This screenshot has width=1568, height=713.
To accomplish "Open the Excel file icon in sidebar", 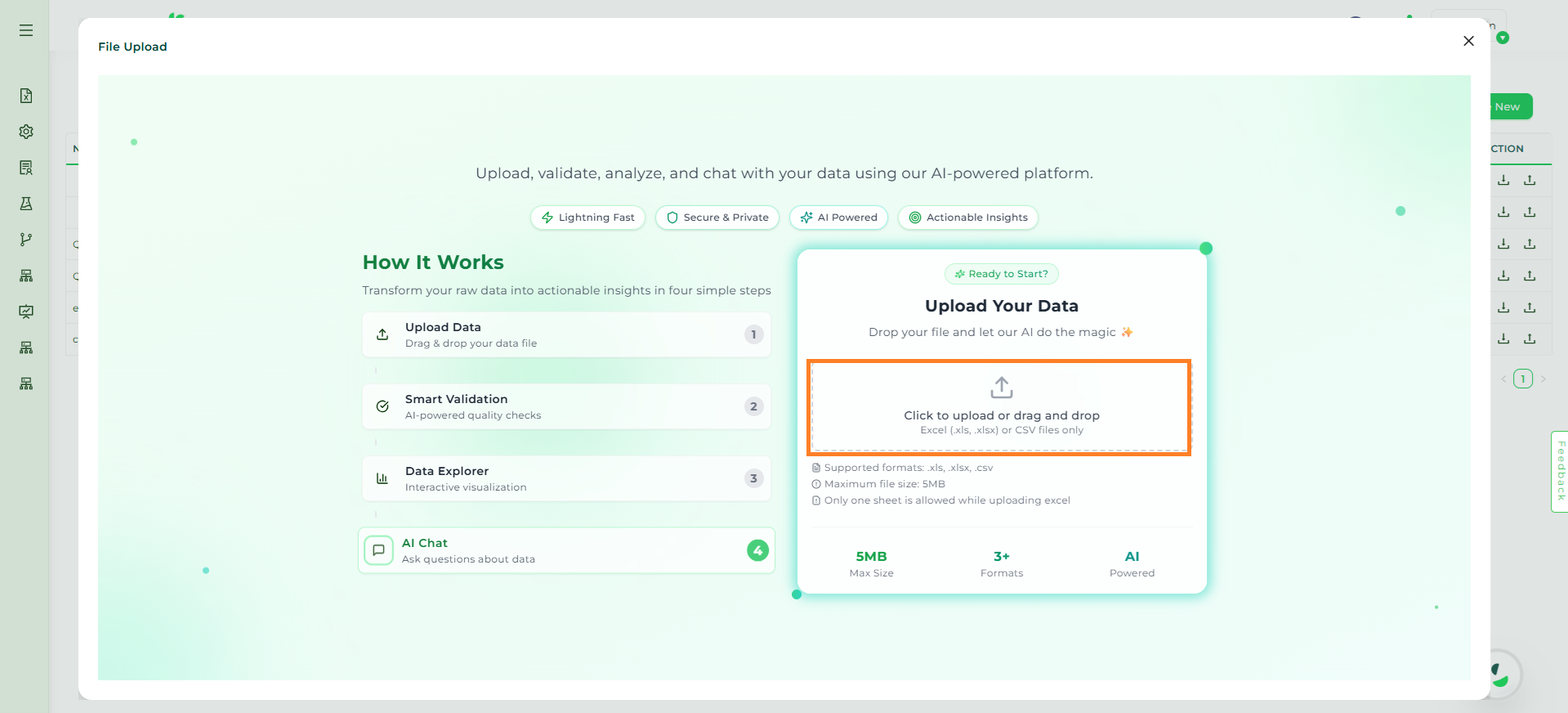I will point(26,96).
